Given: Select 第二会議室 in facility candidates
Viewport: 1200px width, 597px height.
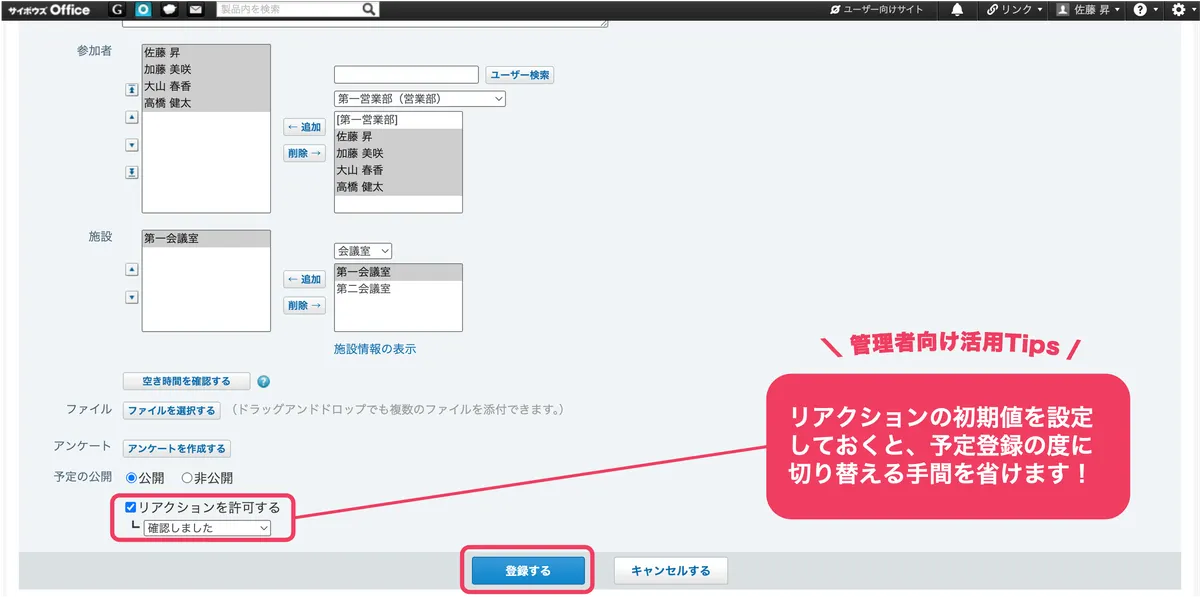Looking at the screenshot, I should click(x=398, y=289).
